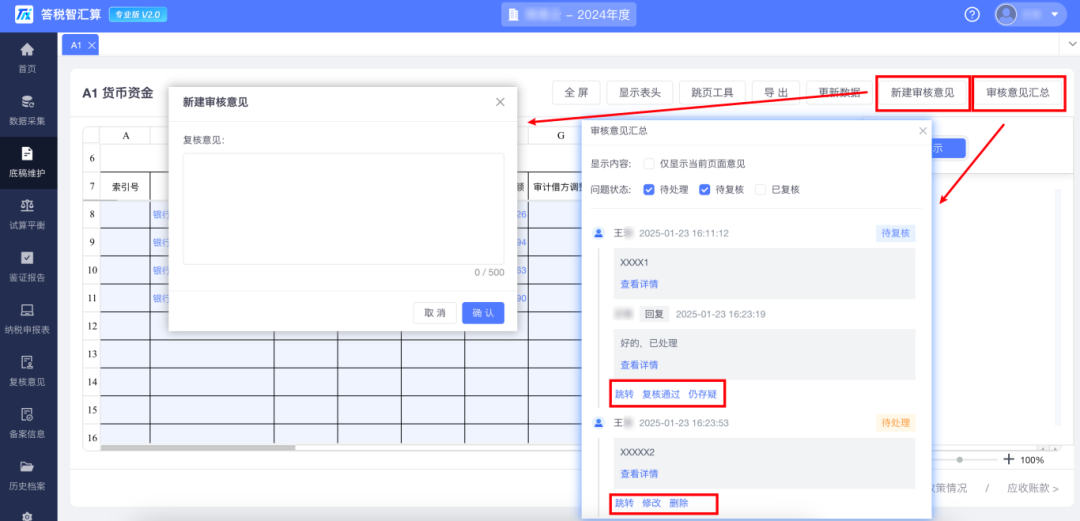Close the A1 tab
Image resolution: width=1080 pixels, height=521 pixels.
(92, 45)
